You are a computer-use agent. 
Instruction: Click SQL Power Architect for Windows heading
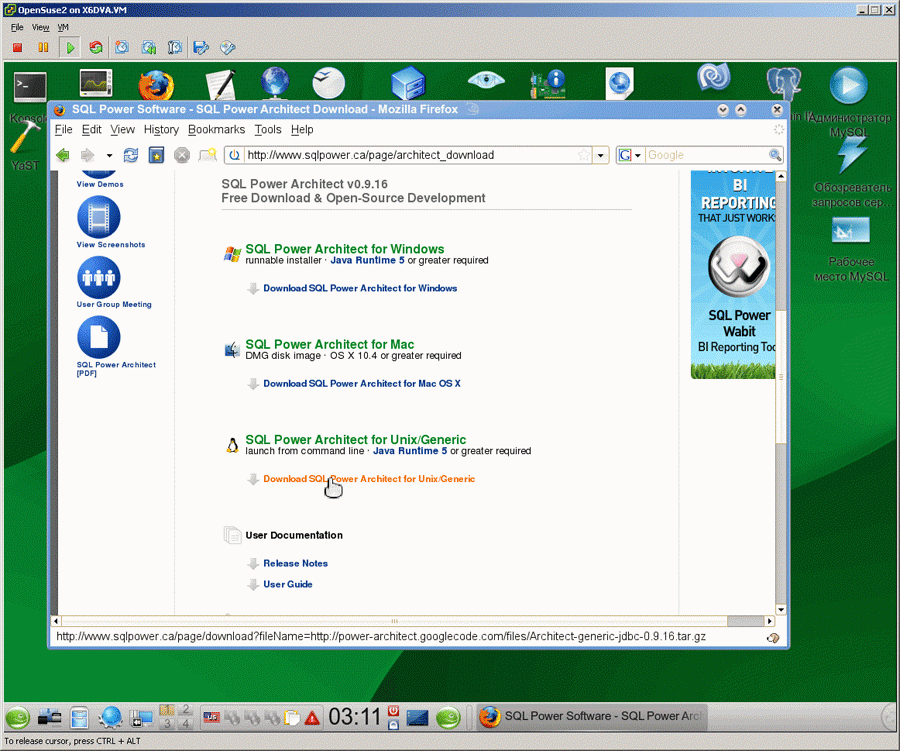(x=344, y=249)
